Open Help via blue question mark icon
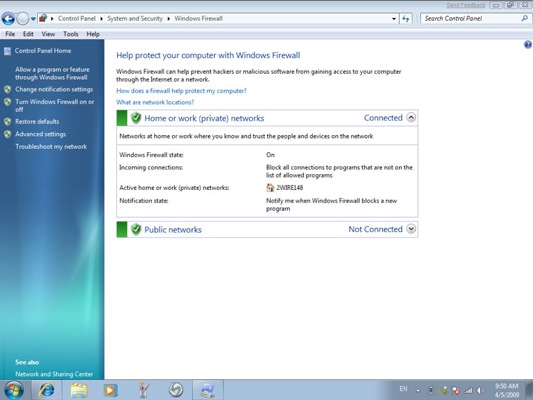 (528, 44)
